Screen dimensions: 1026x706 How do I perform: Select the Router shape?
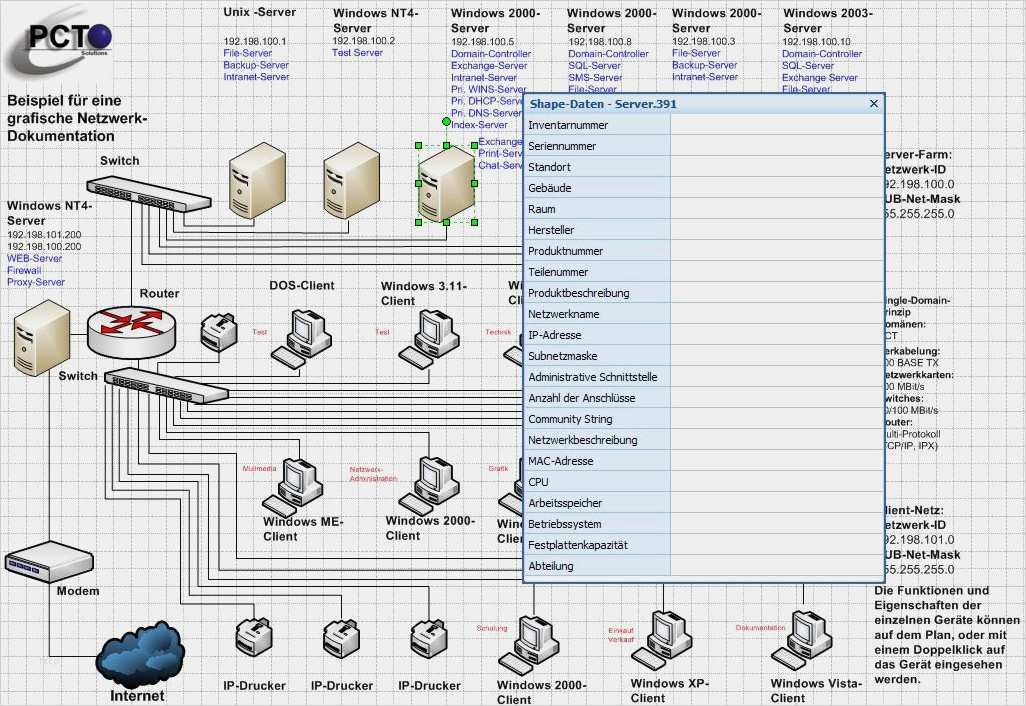coord(132,330)
